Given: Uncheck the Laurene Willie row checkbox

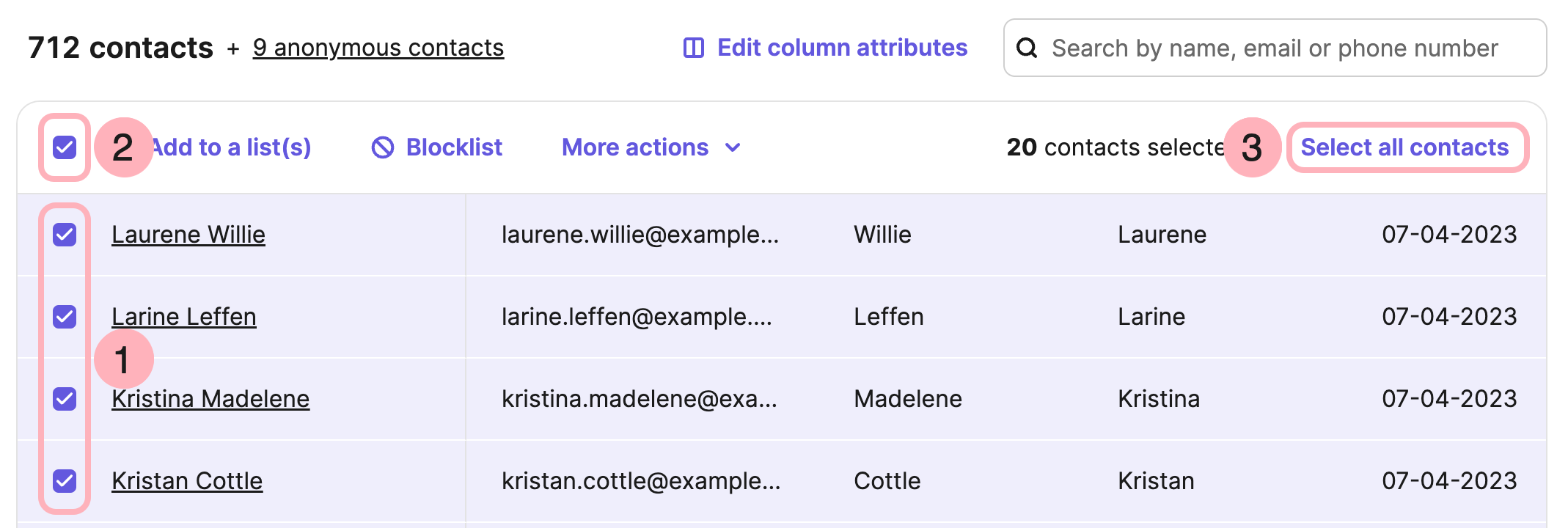Looking at the screenshot, I should click(65, 235).
